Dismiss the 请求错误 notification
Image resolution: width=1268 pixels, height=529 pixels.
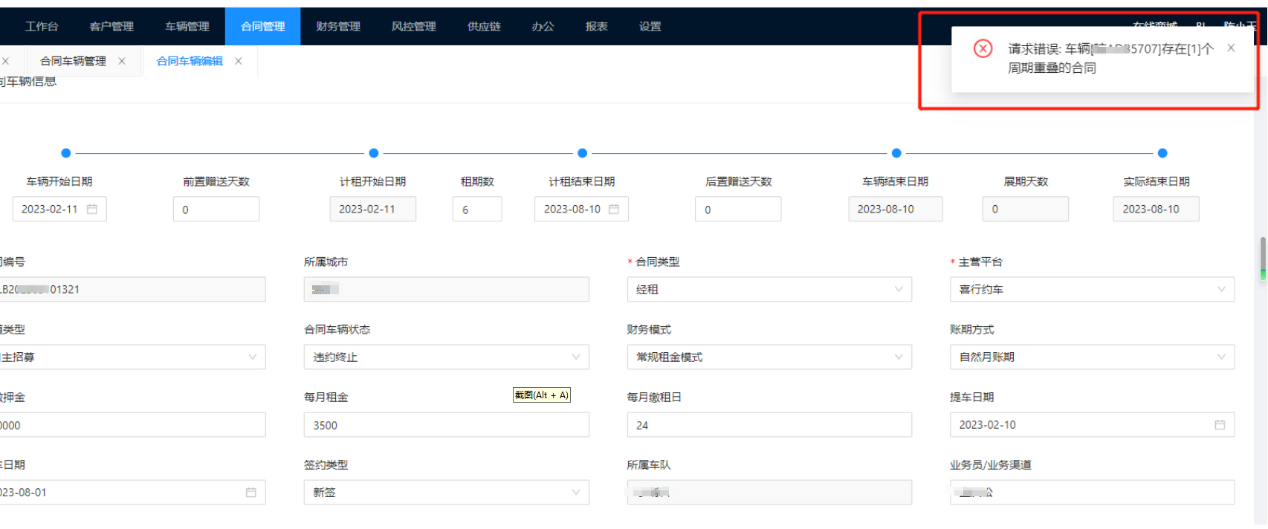click(x=1231, y=48)
